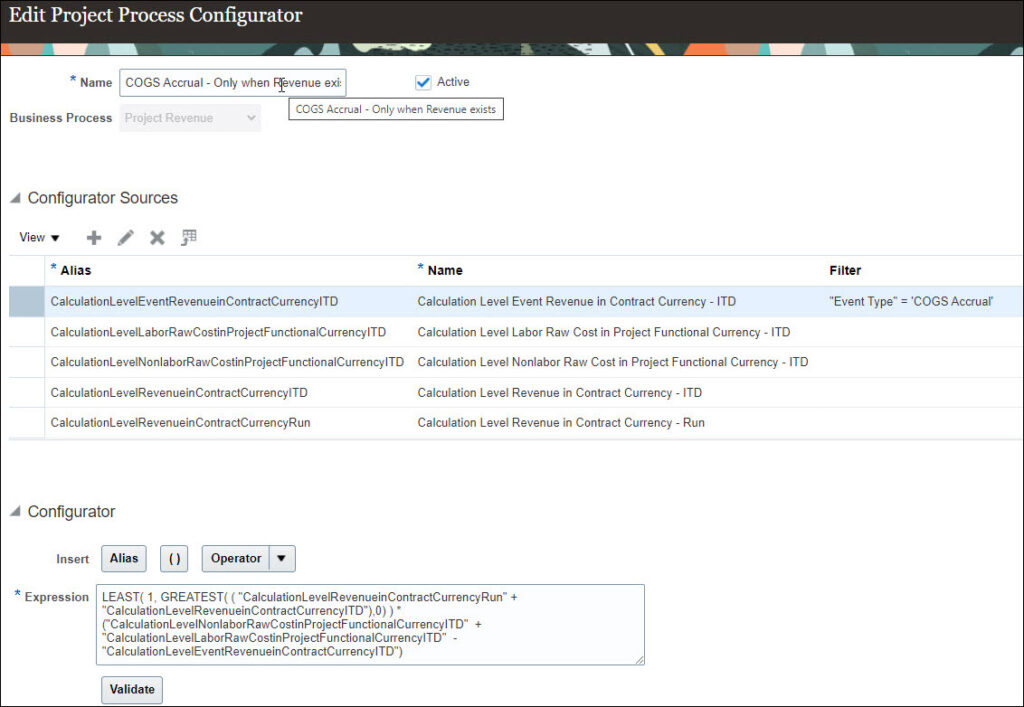The width and height of the screenshot is (1024, 707).
Task: Toggle the Active checkbox
Action: tap(423, 82)
